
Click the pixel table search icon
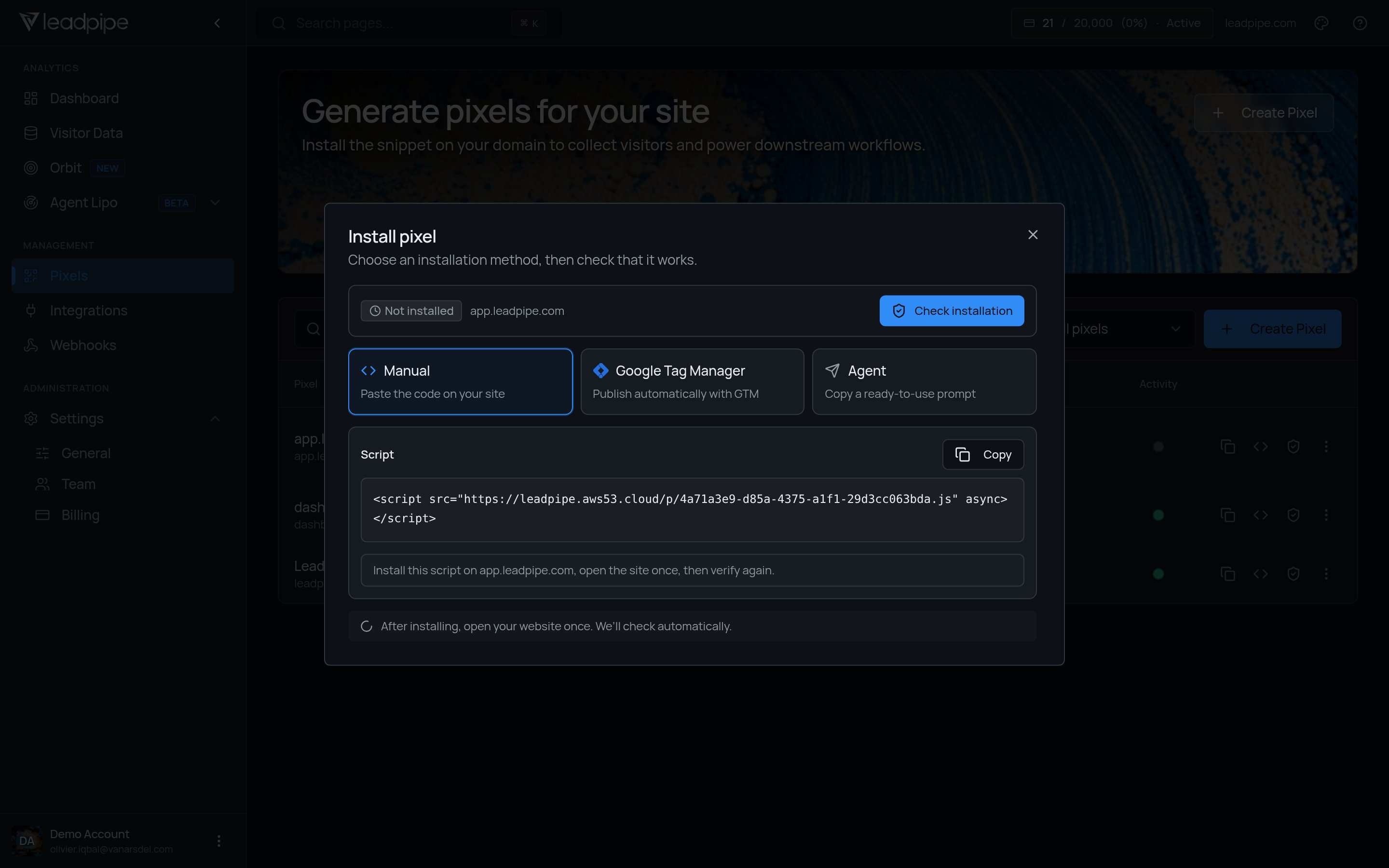pos(313,329)
